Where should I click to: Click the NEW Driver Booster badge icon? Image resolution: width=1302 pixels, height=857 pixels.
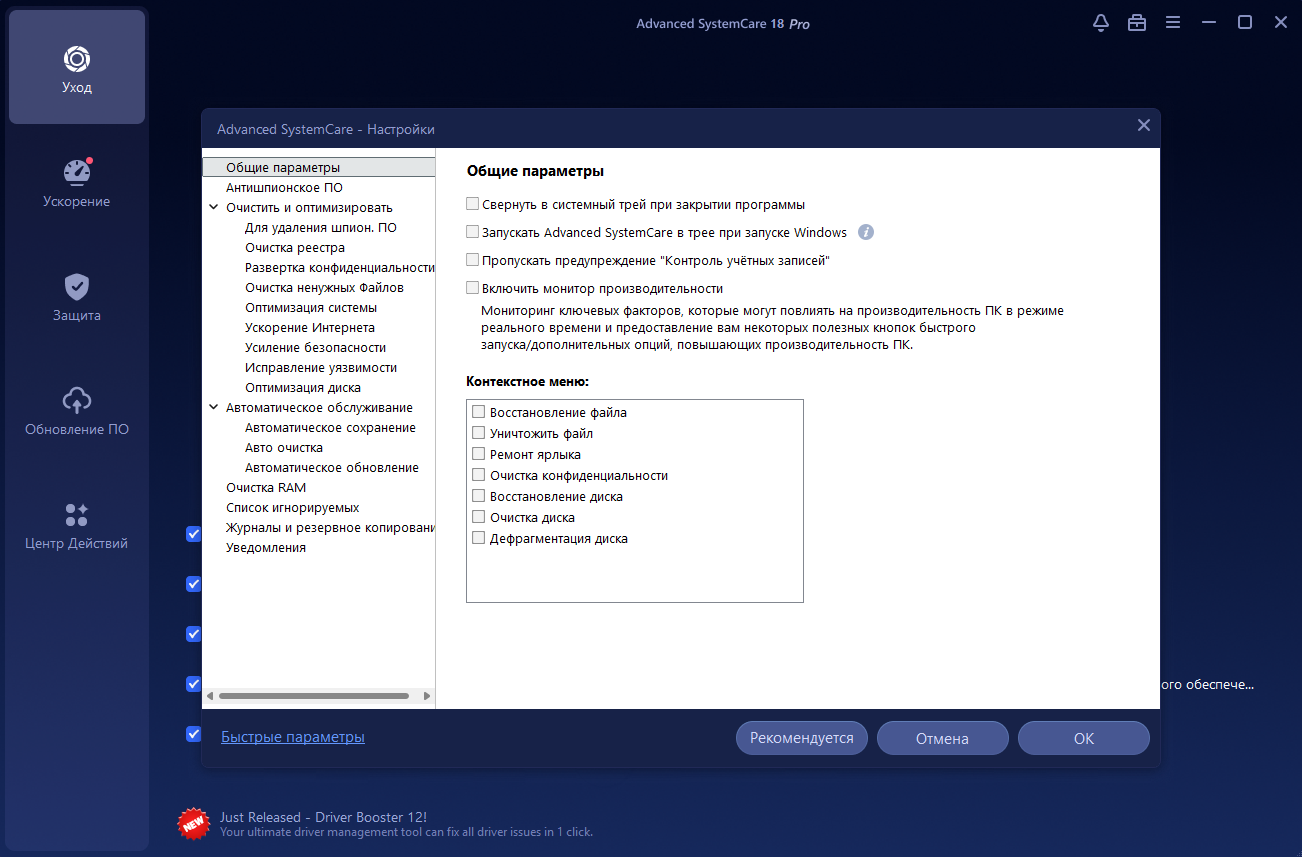pyautogui.click(x=193, y=823)
